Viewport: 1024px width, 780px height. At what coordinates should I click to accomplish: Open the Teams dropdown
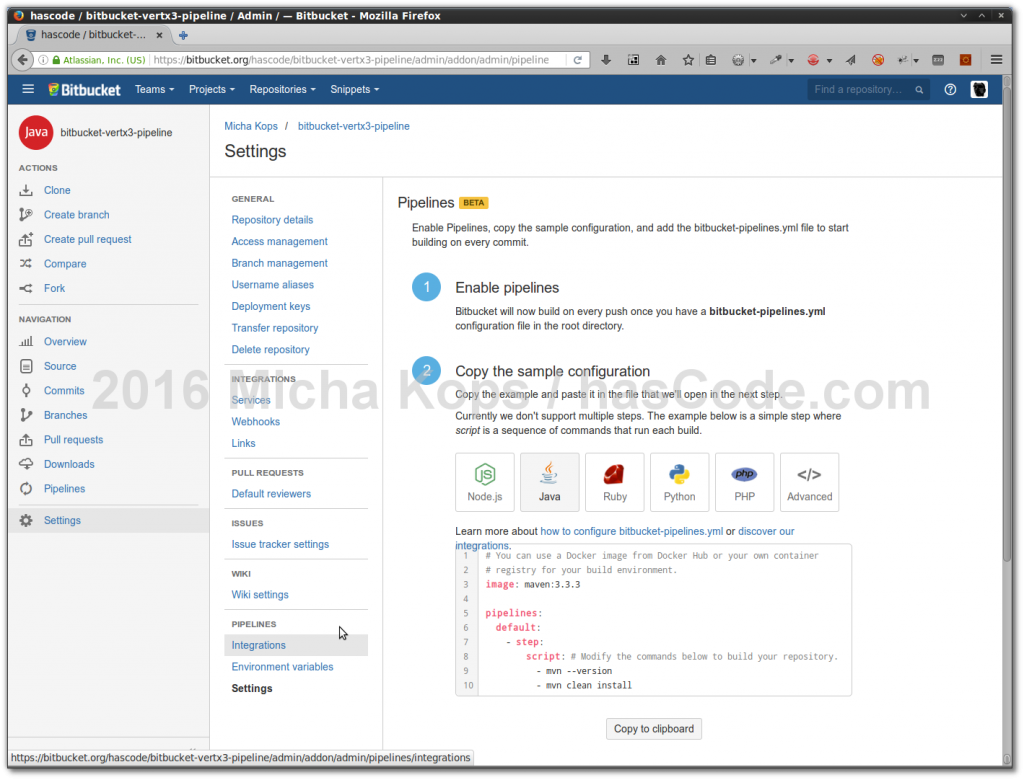click(x=154, y=89)
